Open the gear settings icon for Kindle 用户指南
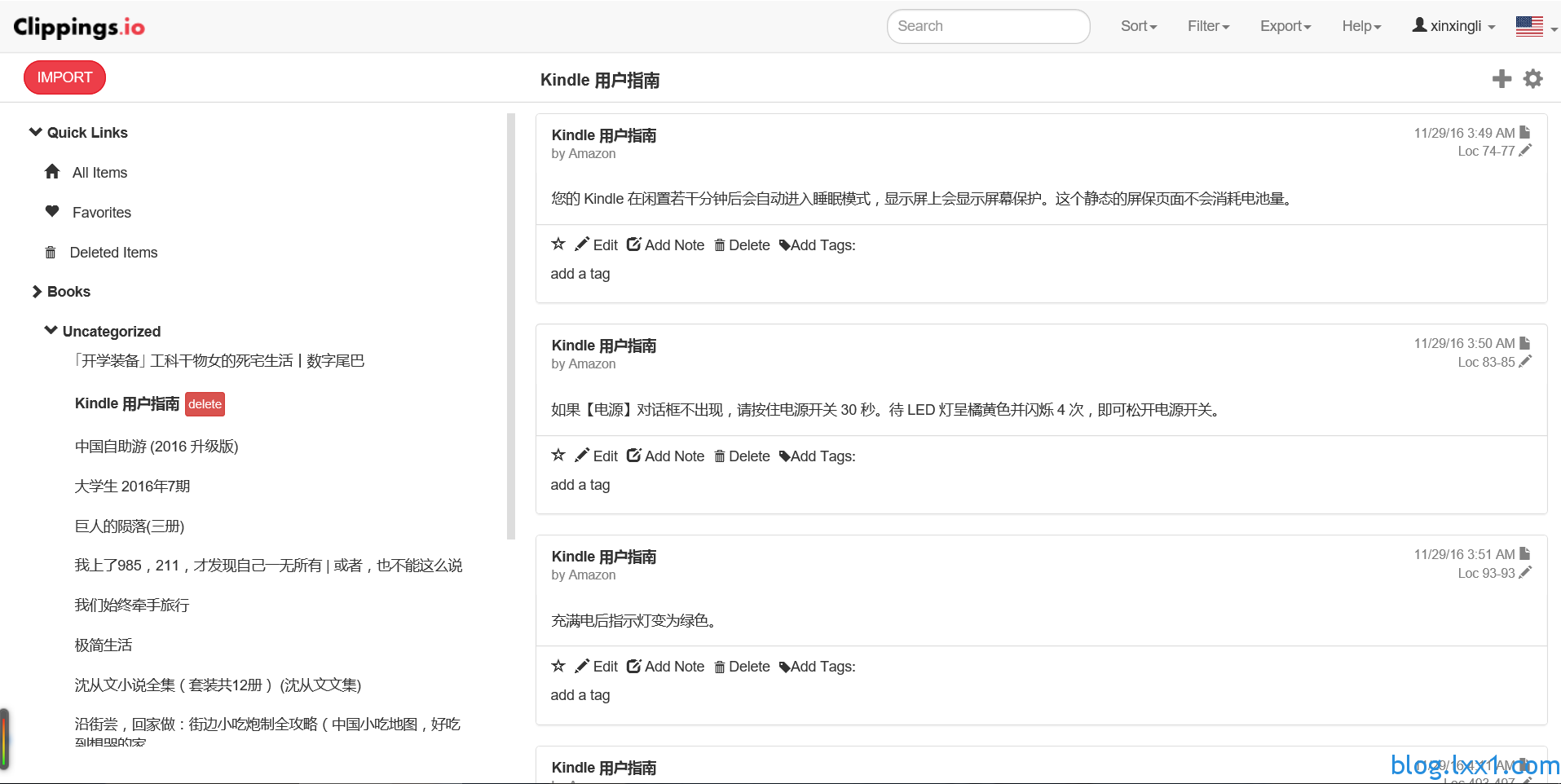The image size is (1561, 784). 1533,79
